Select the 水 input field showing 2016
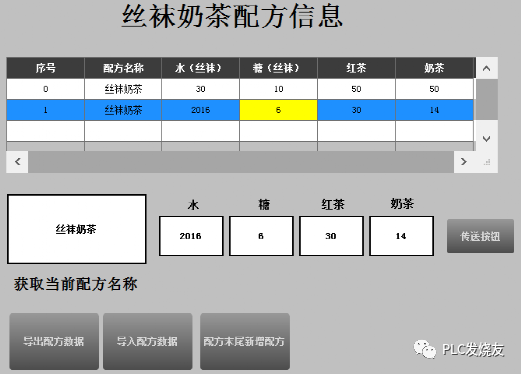This screenshot has height=374, width=521. point(191,236)
